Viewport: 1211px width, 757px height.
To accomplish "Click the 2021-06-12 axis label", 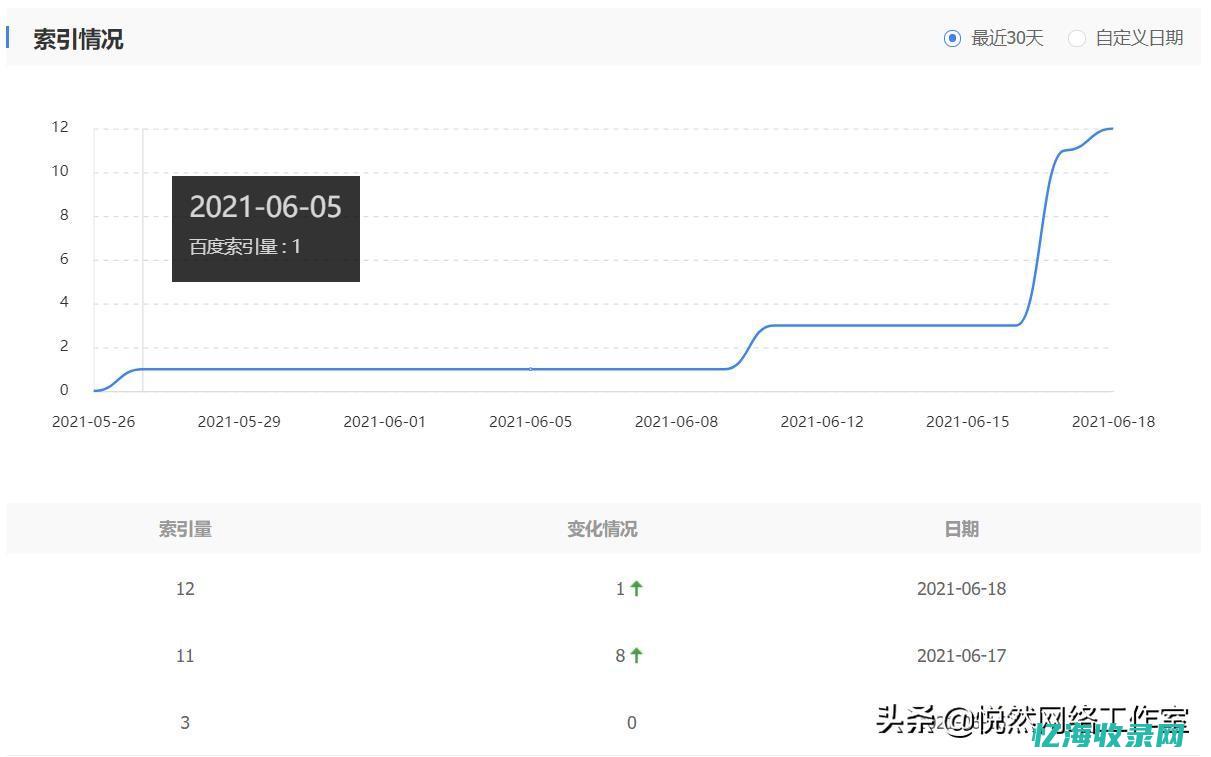I will 822,421.
